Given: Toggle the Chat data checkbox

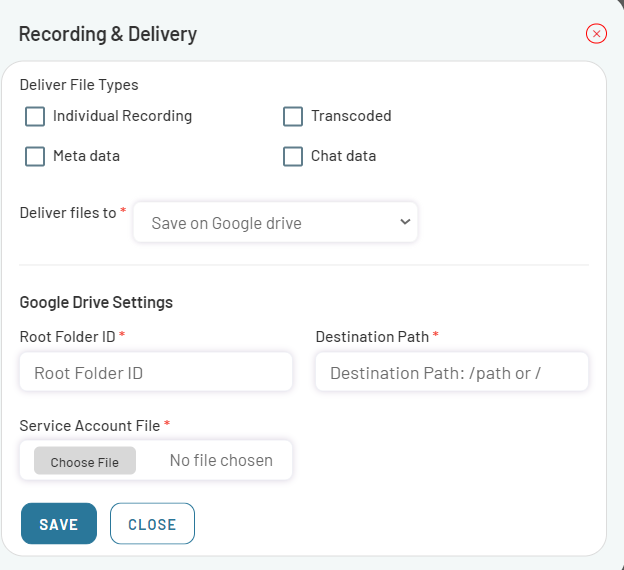Looking at the screenshot, I should pos(293,156).
